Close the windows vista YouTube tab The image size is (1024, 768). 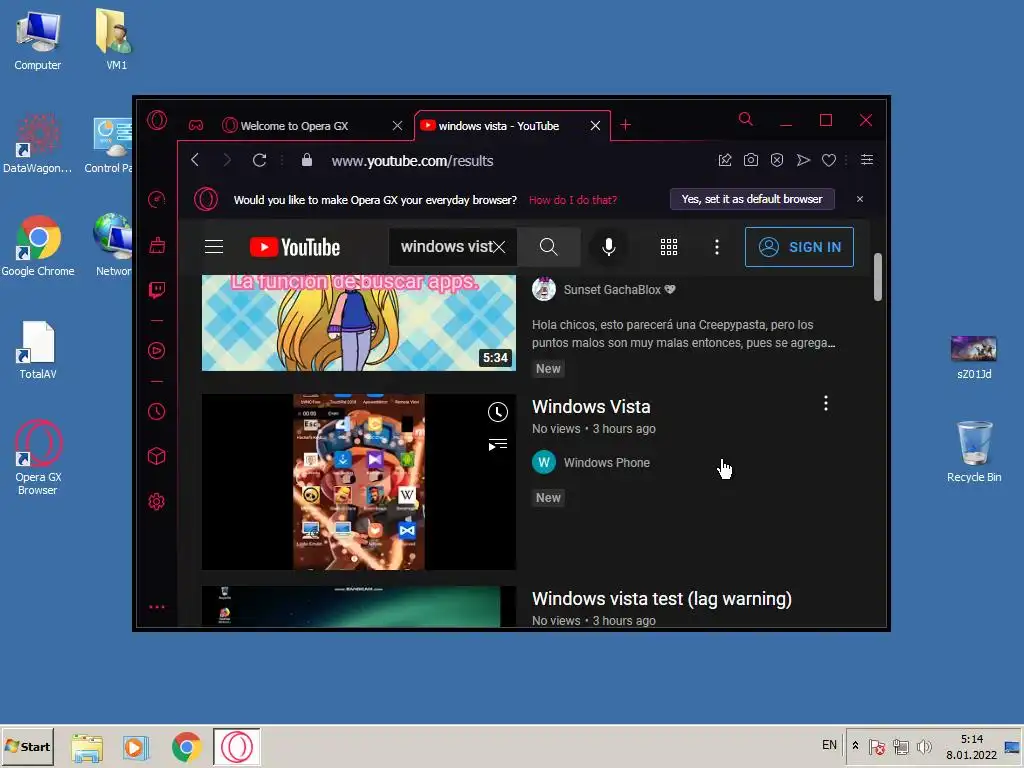click(595, 125)
